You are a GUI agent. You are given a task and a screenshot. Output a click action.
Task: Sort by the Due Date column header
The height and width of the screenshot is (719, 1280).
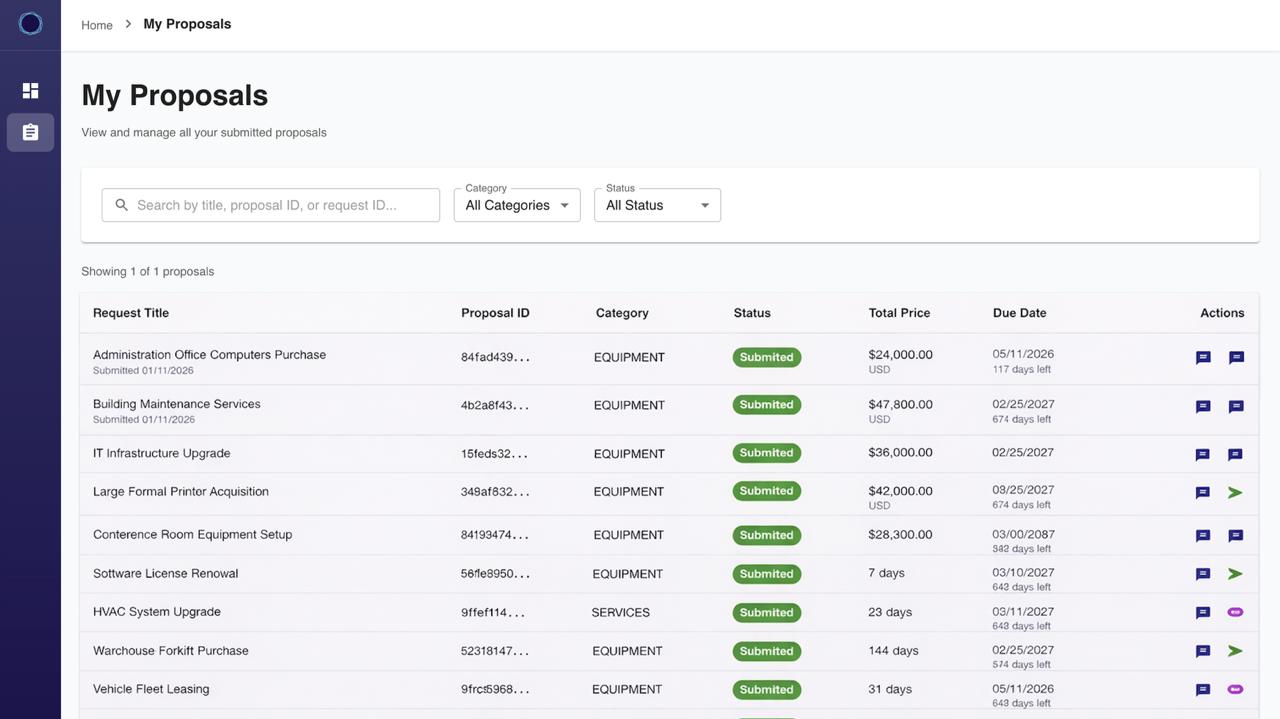click(x=1019, y=313)
